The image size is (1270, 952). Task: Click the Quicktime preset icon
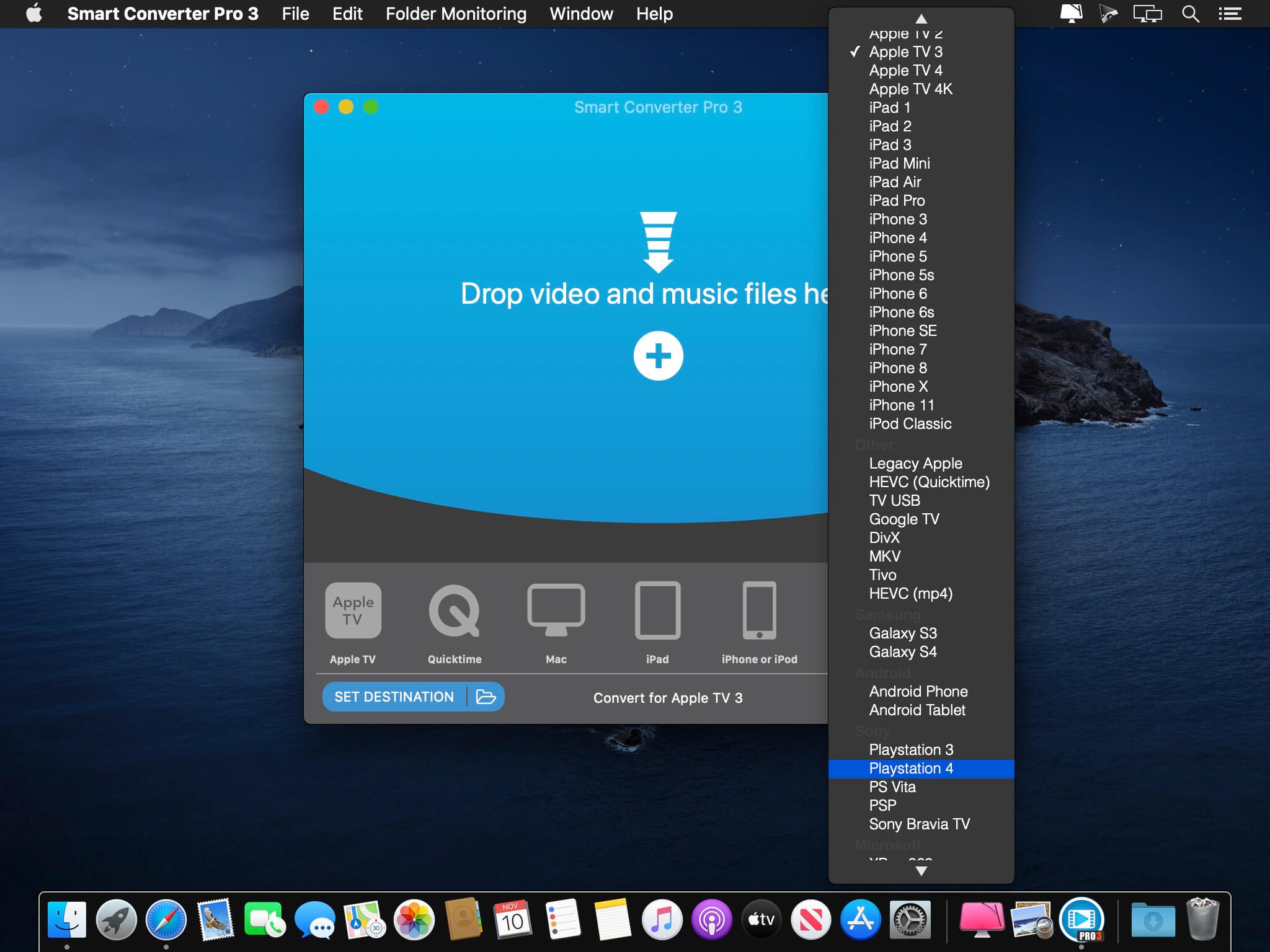(x=455, y=610)
